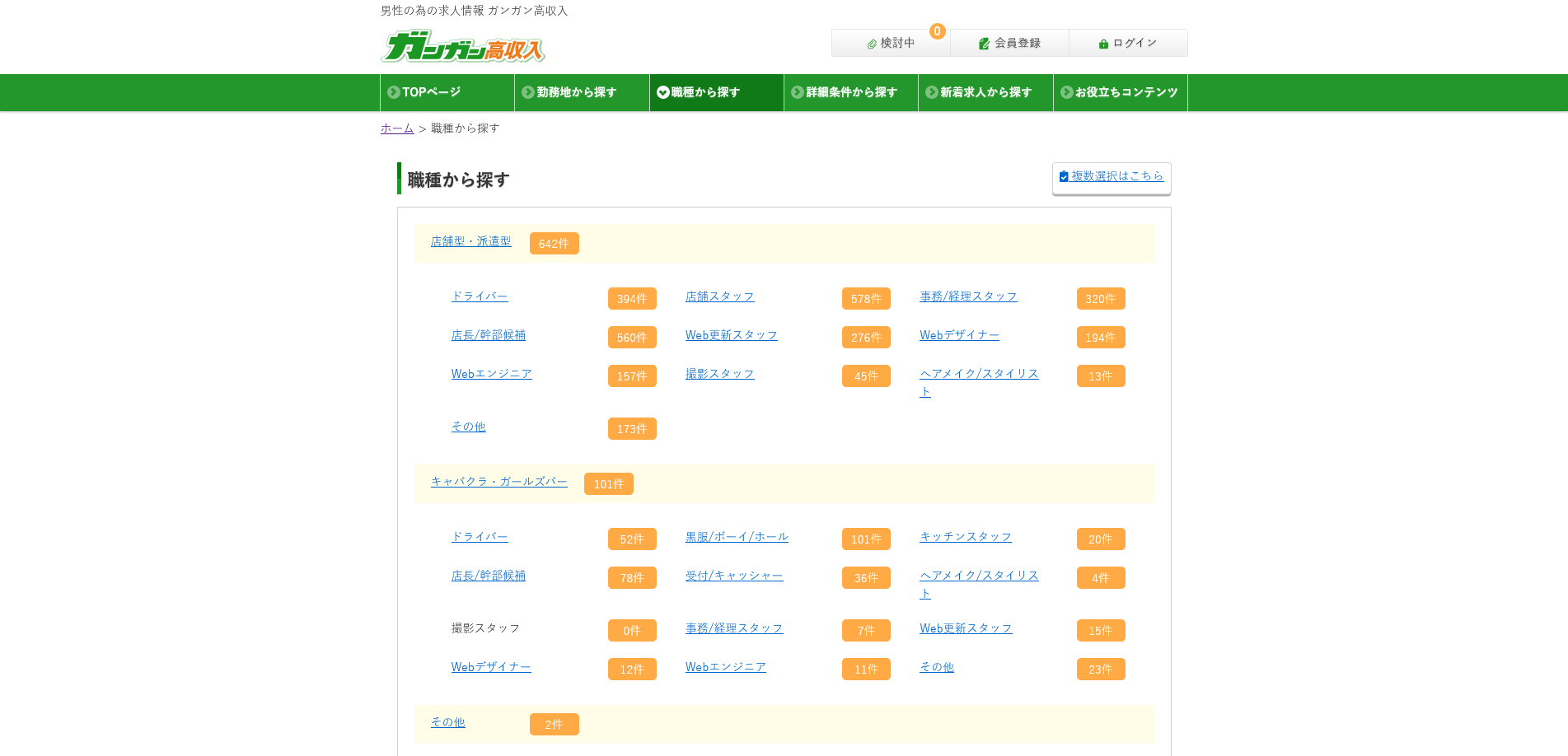Image resolution: width=1568 pixels, height=756 pixels.
Task: Click the 101件 badge beside キャバクラ・ガールズバー
Action: coord(609,484)
